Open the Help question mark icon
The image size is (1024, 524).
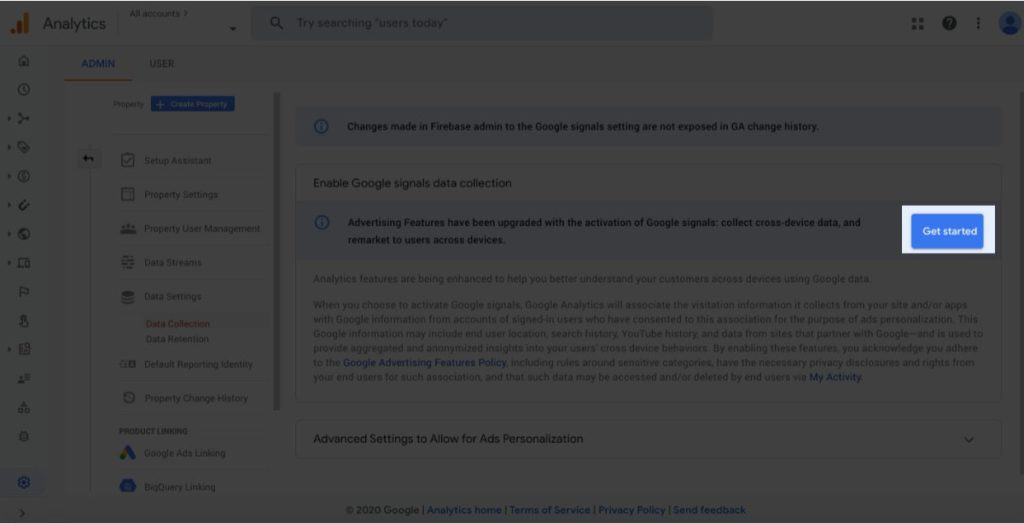(949, 24)
